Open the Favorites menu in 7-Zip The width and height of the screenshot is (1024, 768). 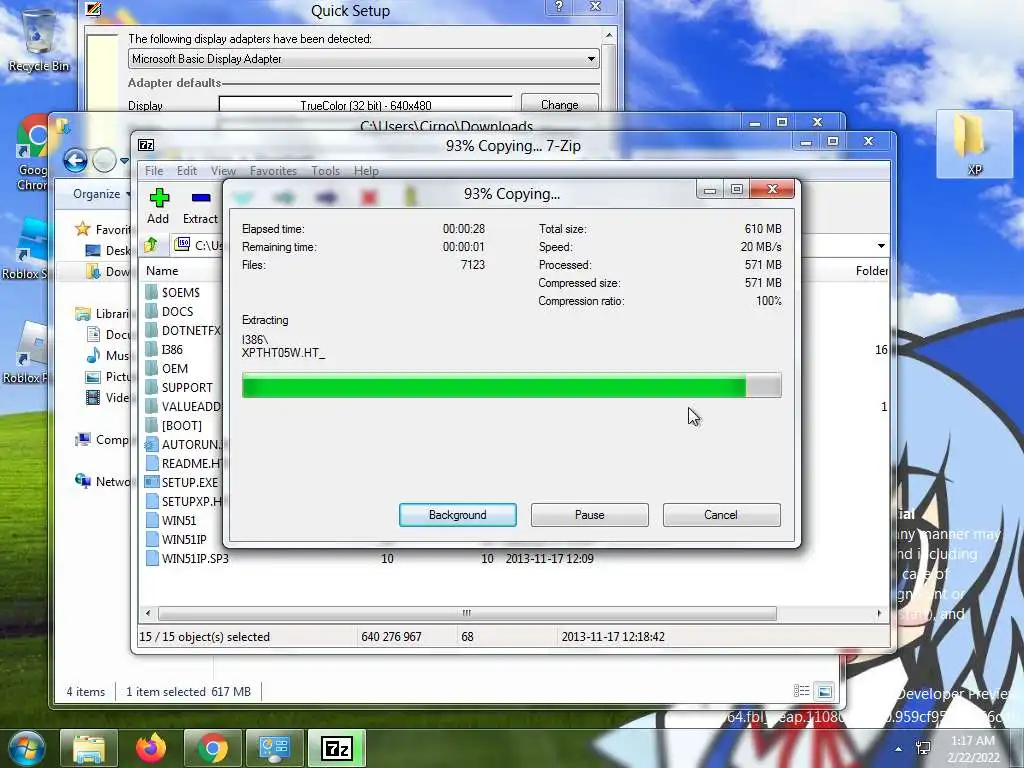(273, 170)
